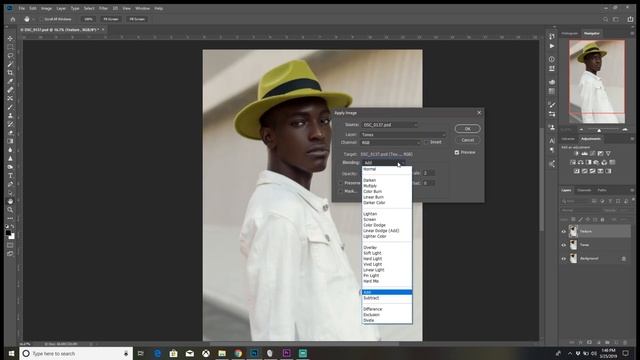Open Microsoft Store from taskbar

[x=173, y=353]
